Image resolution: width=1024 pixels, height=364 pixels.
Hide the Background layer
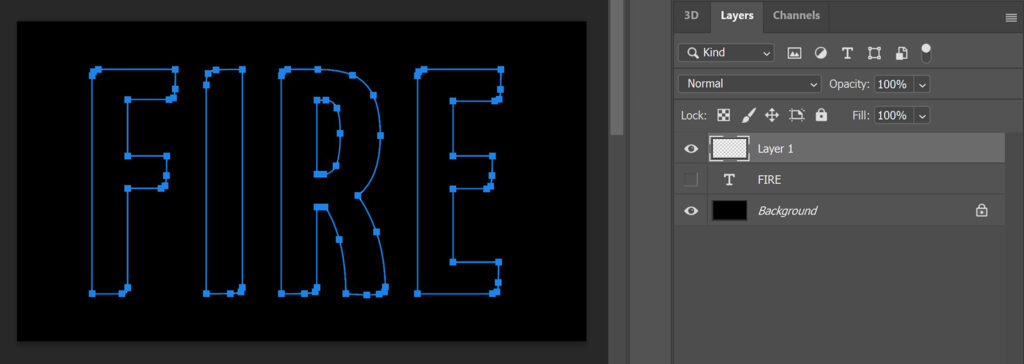(x=691, y=211)
